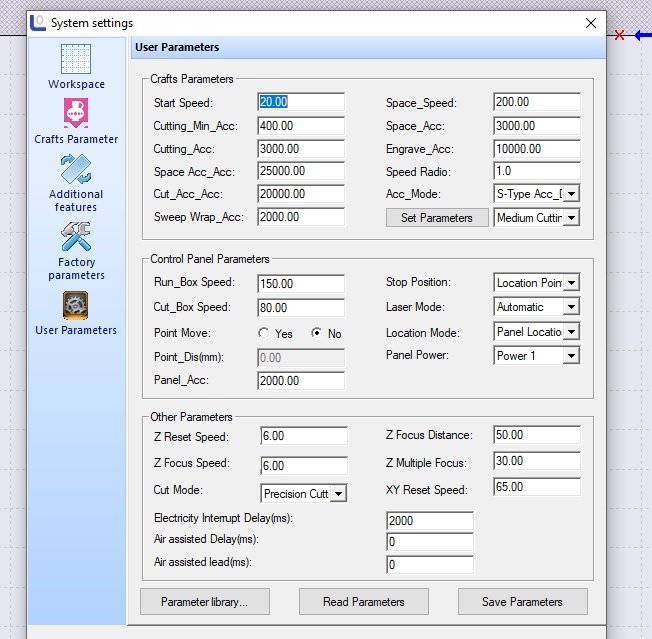652x639 pixels.
Task: Click the System settings title bar logo
Action: 37,22
